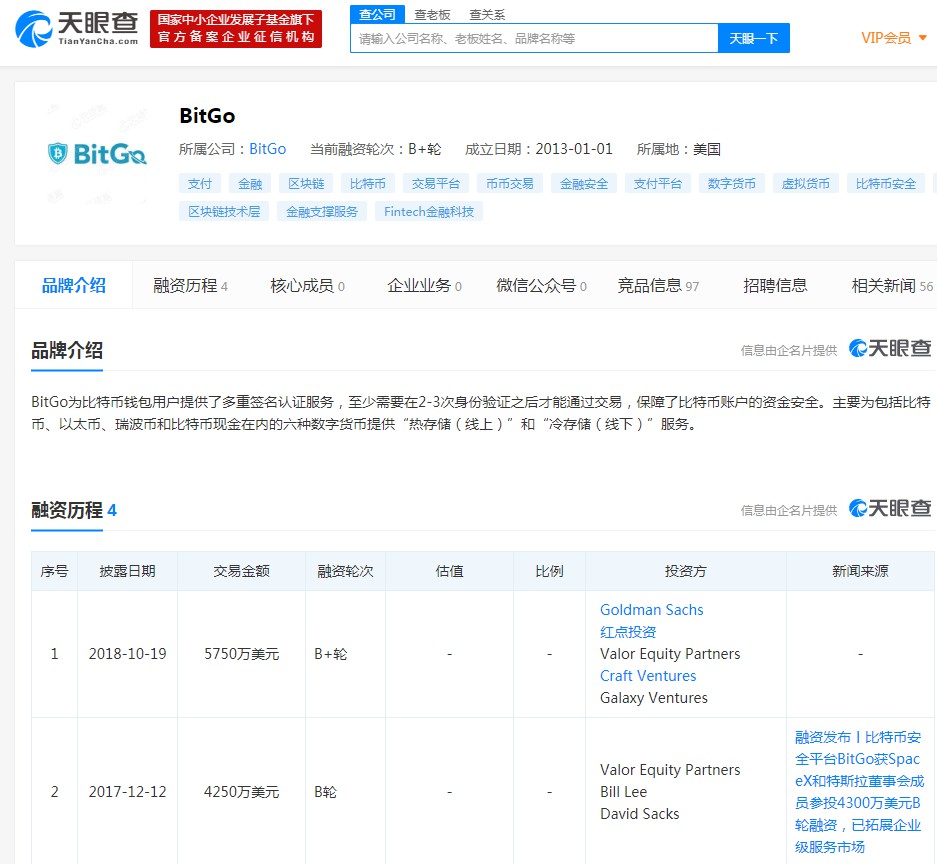Click the 交易平台 tag
This screenshot has width=937, height=864.
tap(436, 183)
